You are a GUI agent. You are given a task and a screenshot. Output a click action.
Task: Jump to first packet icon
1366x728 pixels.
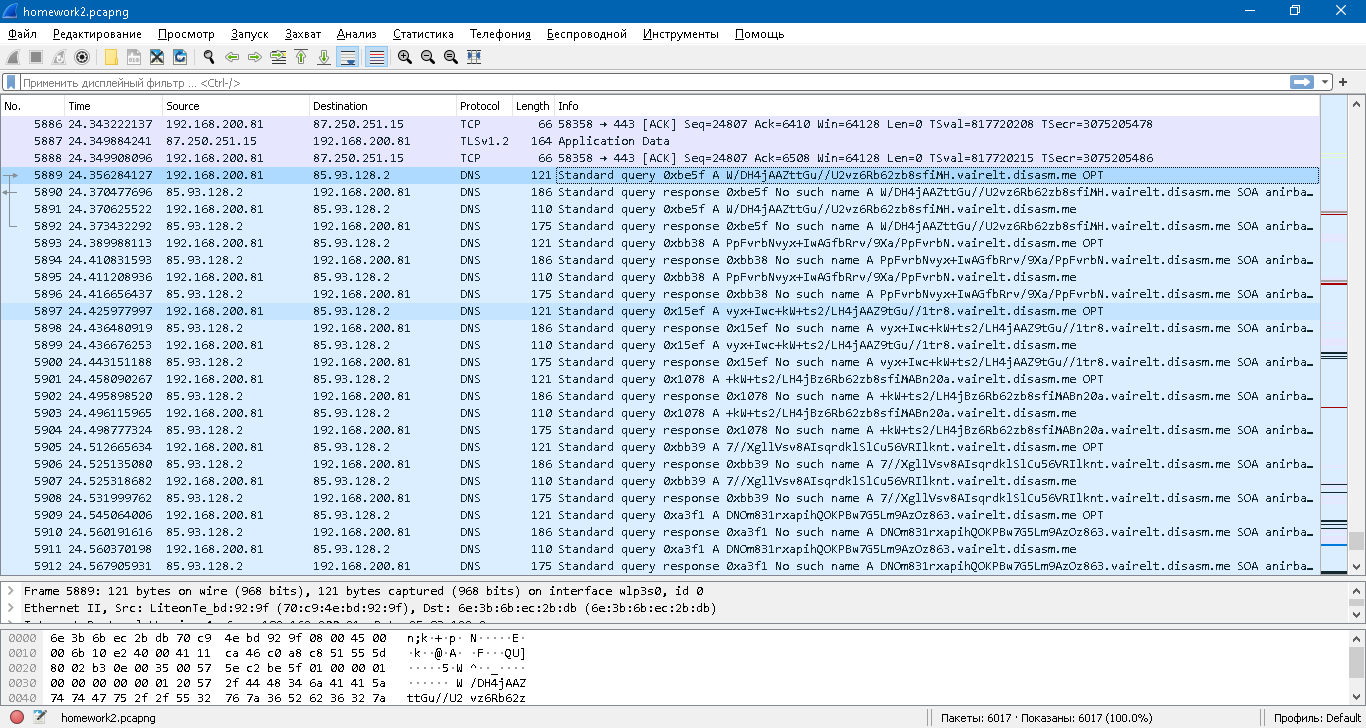click(301, 57)
